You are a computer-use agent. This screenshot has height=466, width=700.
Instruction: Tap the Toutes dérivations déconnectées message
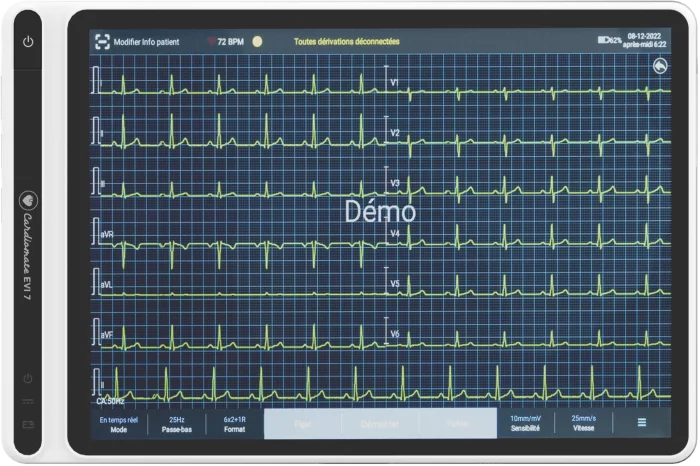coord(347,42)
